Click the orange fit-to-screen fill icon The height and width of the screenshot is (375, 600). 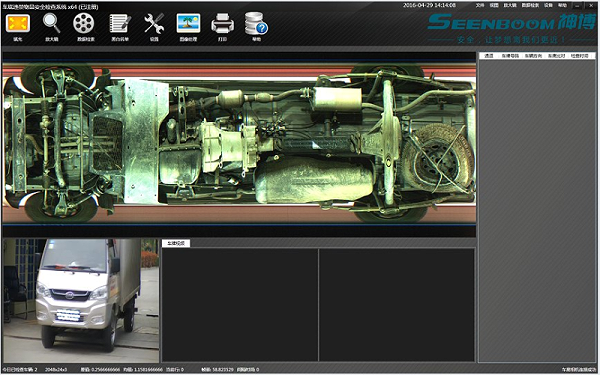click(x=18, y=24)
